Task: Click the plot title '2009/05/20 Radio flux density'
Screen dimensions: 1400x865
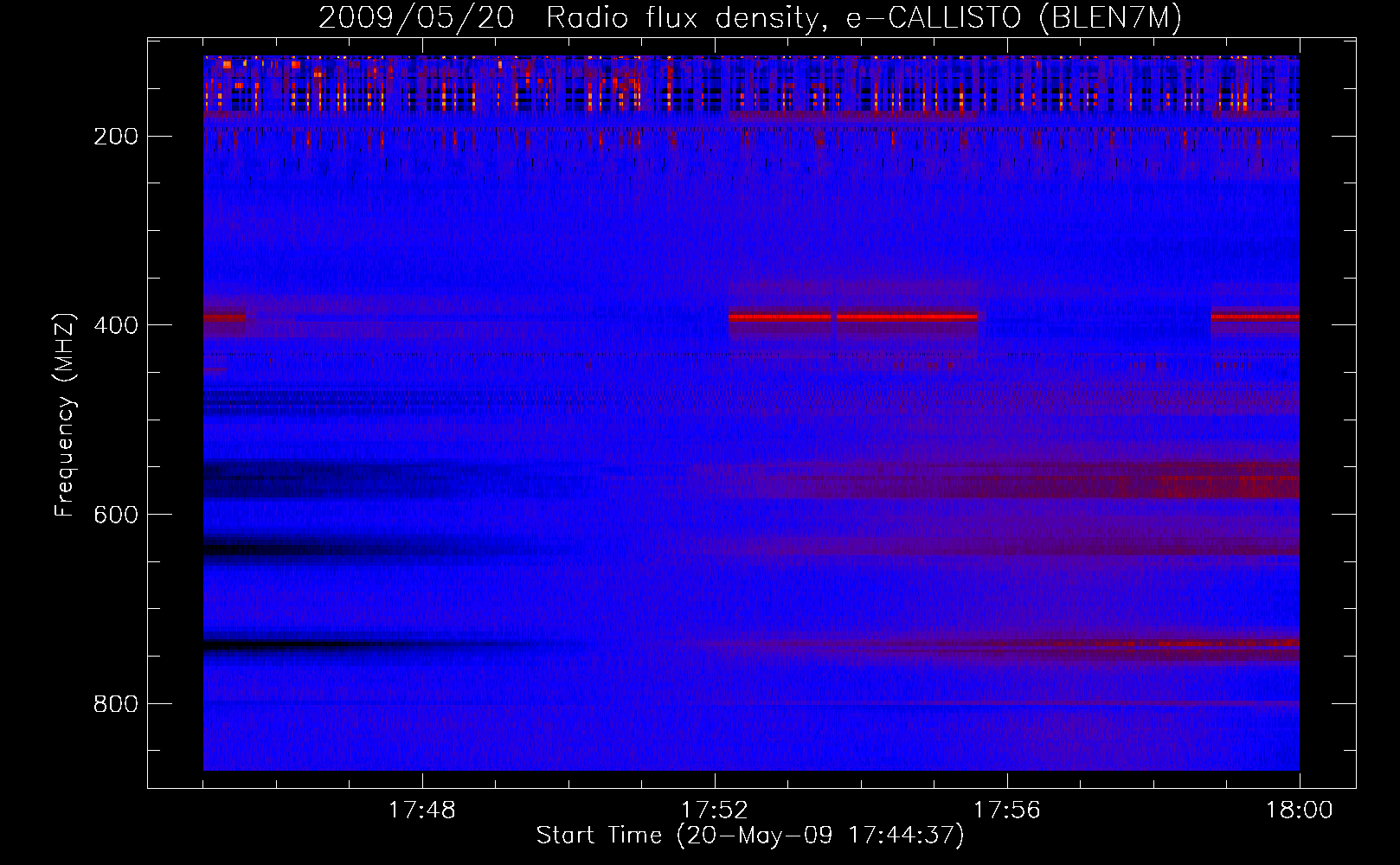Action: (750, 18)
